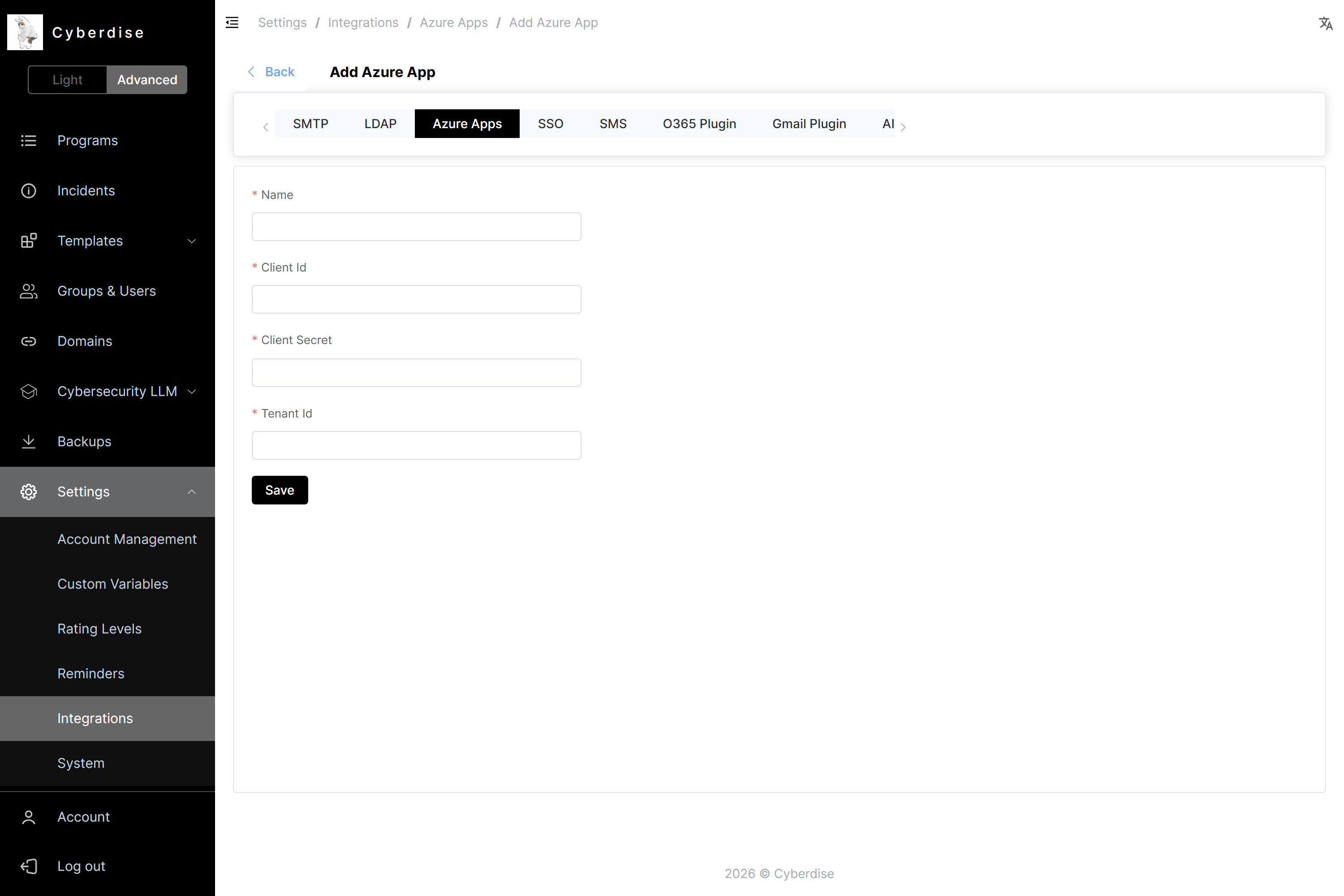
Task: Open Azure Apps breadcrumb link
Action: (x=454, y=22)
